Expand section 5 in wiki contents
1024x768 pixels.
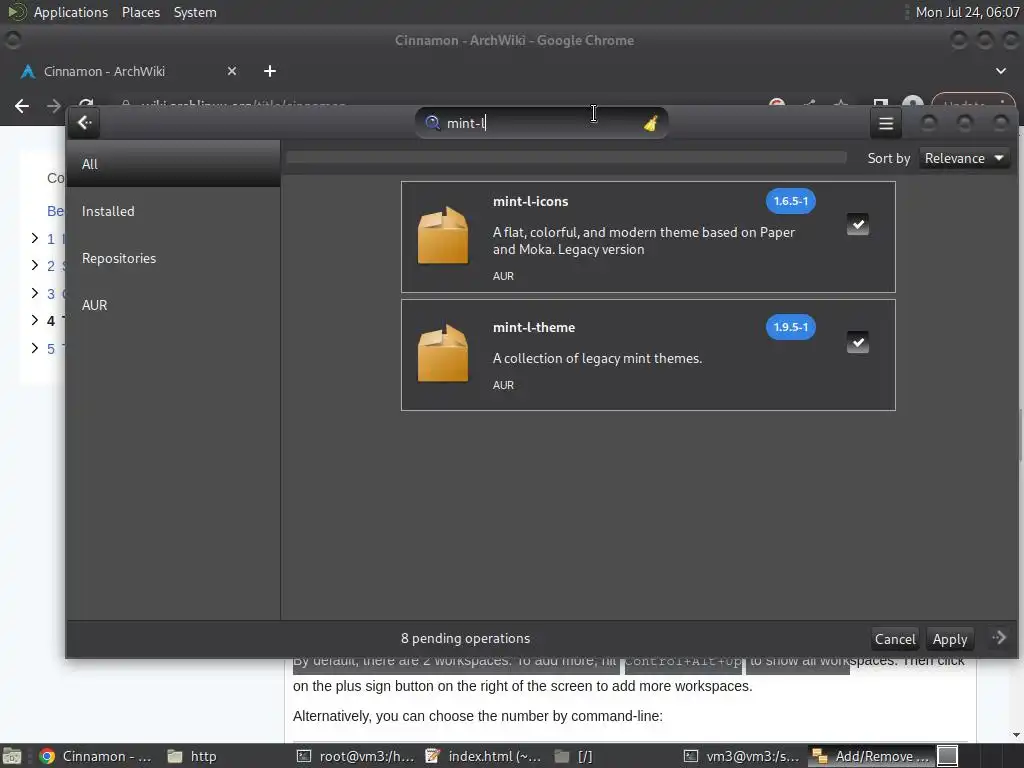coord(35,348)
